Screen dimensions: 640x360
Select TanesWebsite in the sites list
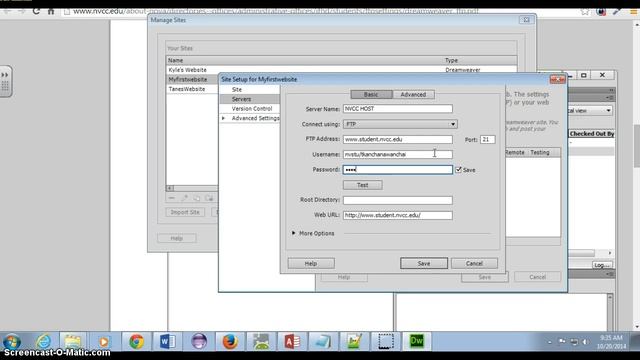[187, 89]
